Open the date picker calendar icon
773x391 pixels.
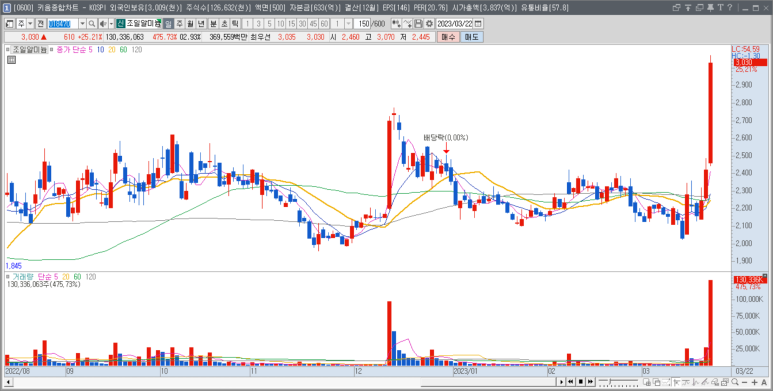pos(478,24)
